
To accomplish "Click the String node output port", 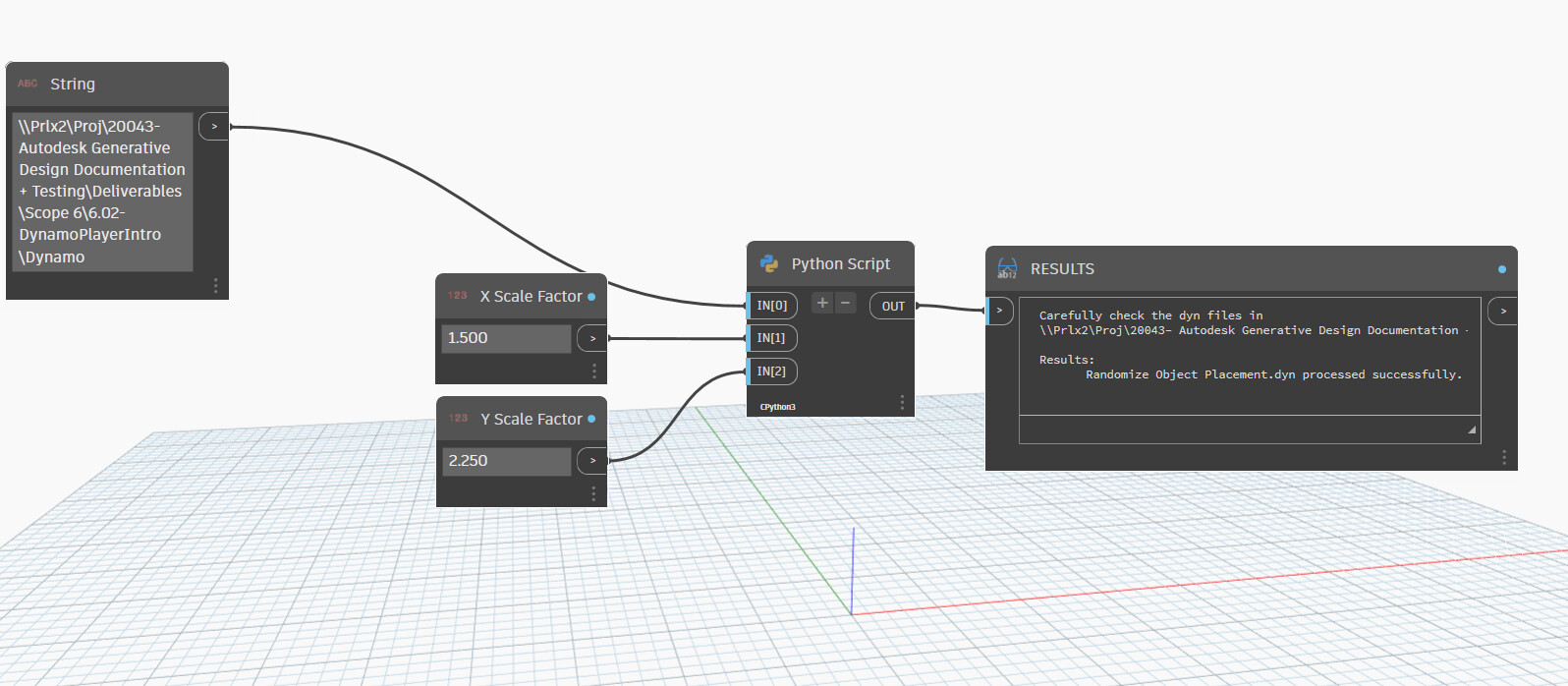I will [214, 127].
